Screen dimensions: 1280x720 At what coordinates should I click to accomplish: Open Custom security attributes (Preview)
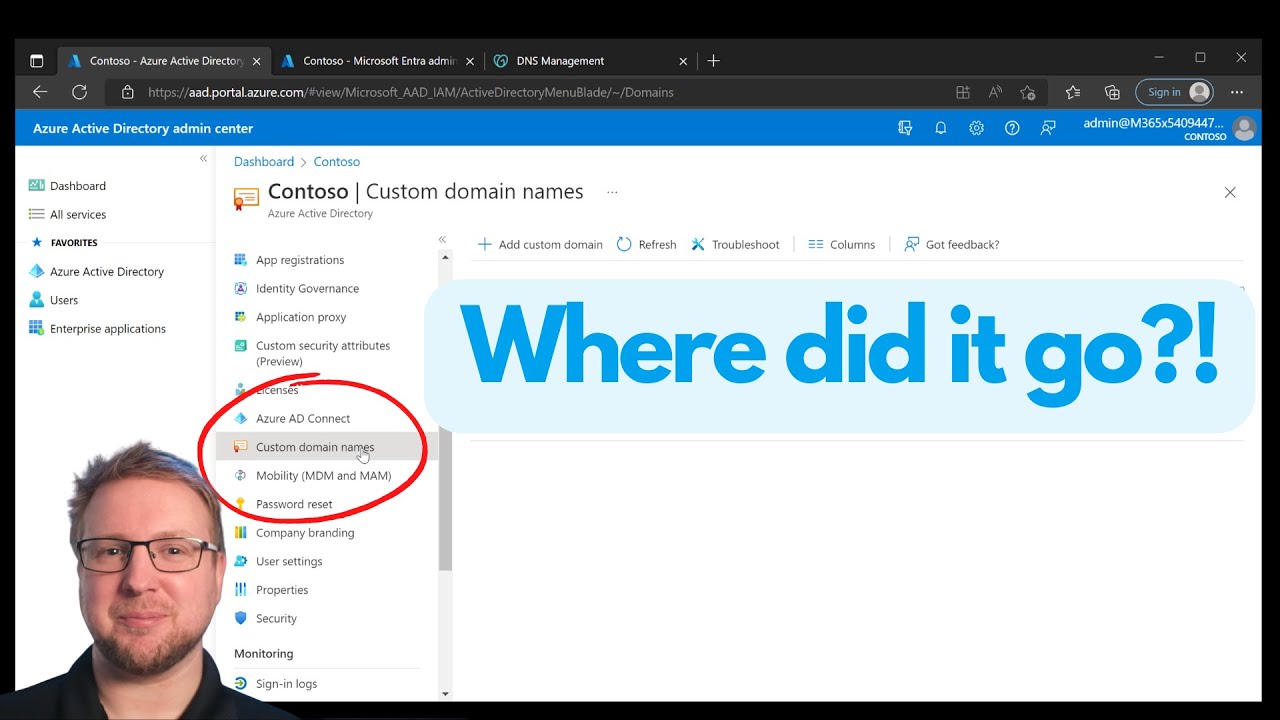tap(323, 354)
